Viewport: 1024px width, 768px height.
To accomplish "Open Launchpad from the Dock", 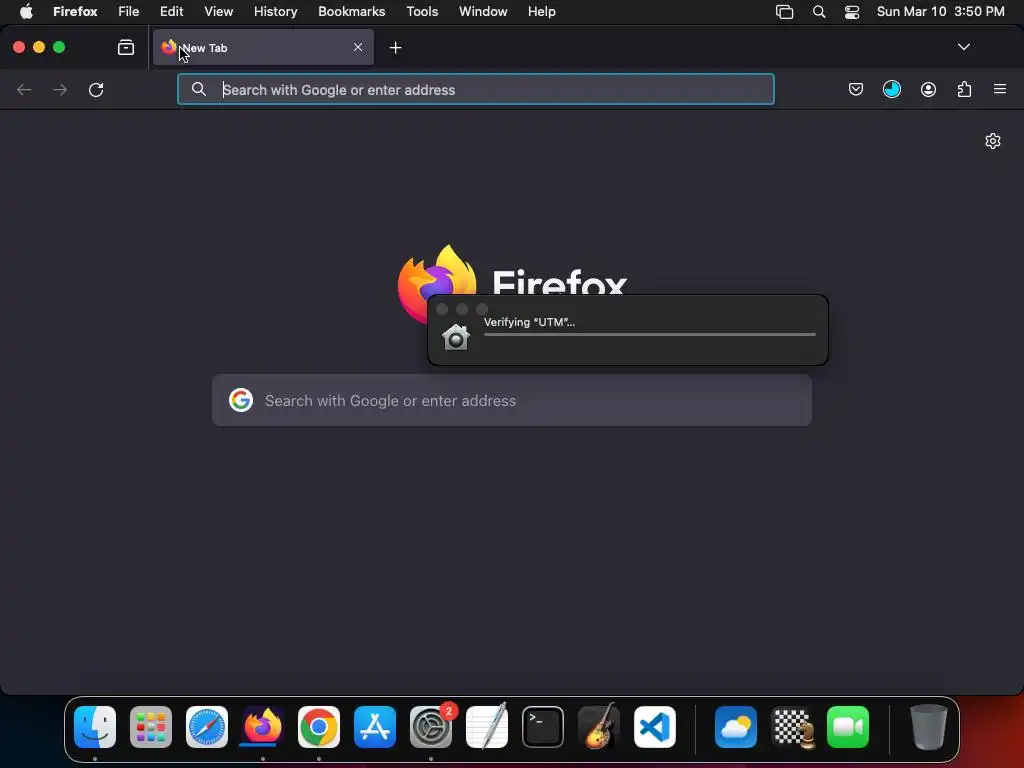I will [x=151, y=727].
